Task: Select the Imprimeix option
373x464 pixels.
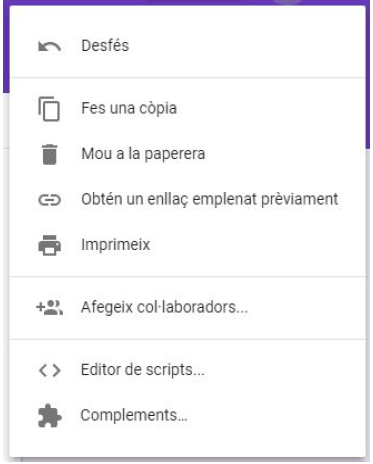Action: click(188, 245)
